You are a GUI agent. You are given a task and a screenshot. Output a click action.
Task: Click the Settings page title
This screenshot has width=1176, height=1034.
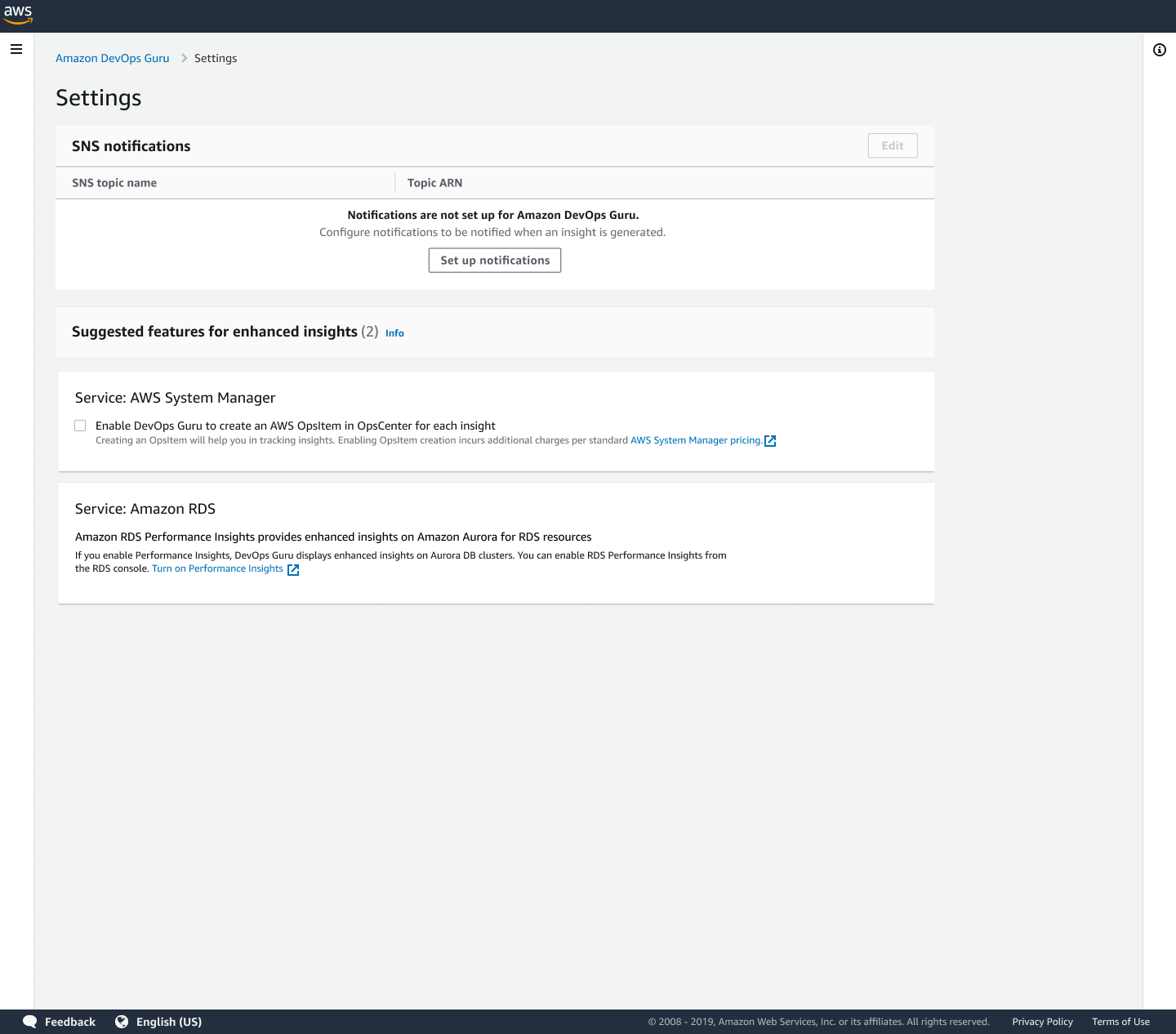click(99, 98)
